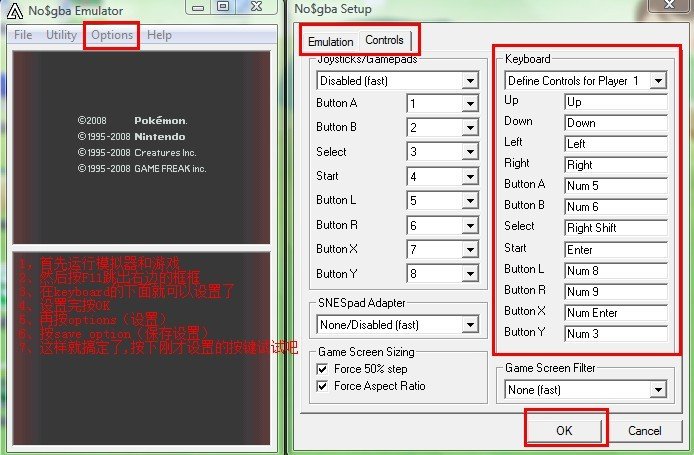The height and width of the screenshot is (455, 694).
Task: Click the Cancel button
Action: pos(644,431)
